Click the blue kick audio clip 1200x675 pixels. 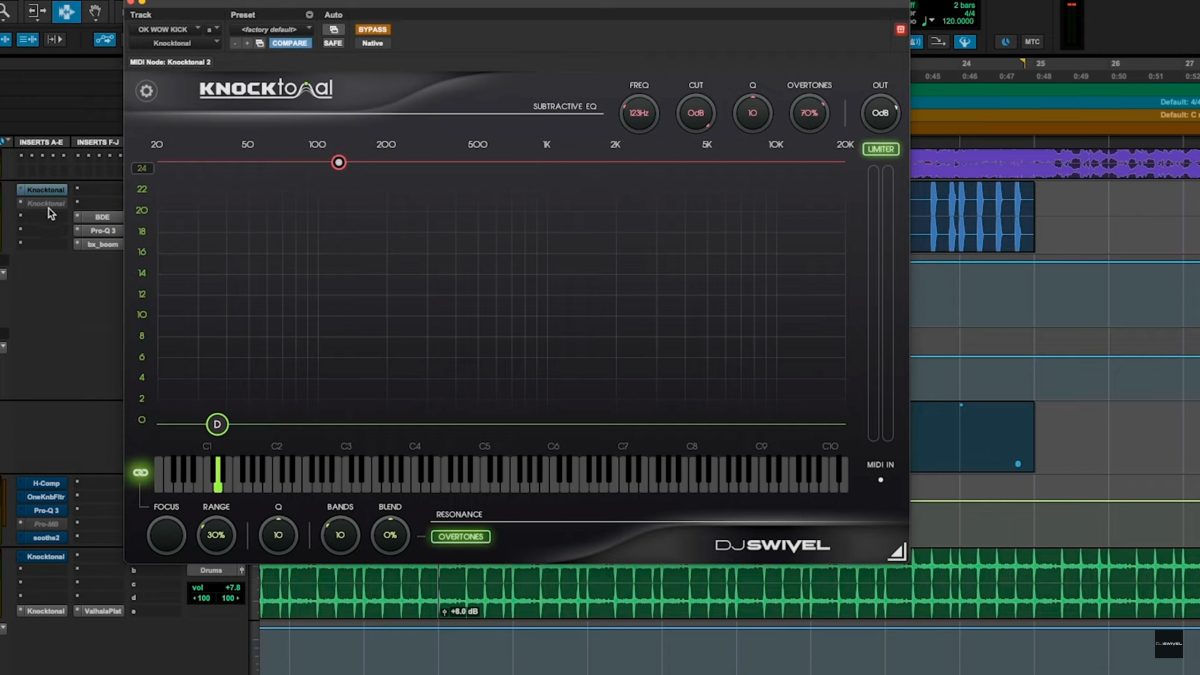[972, 216]
